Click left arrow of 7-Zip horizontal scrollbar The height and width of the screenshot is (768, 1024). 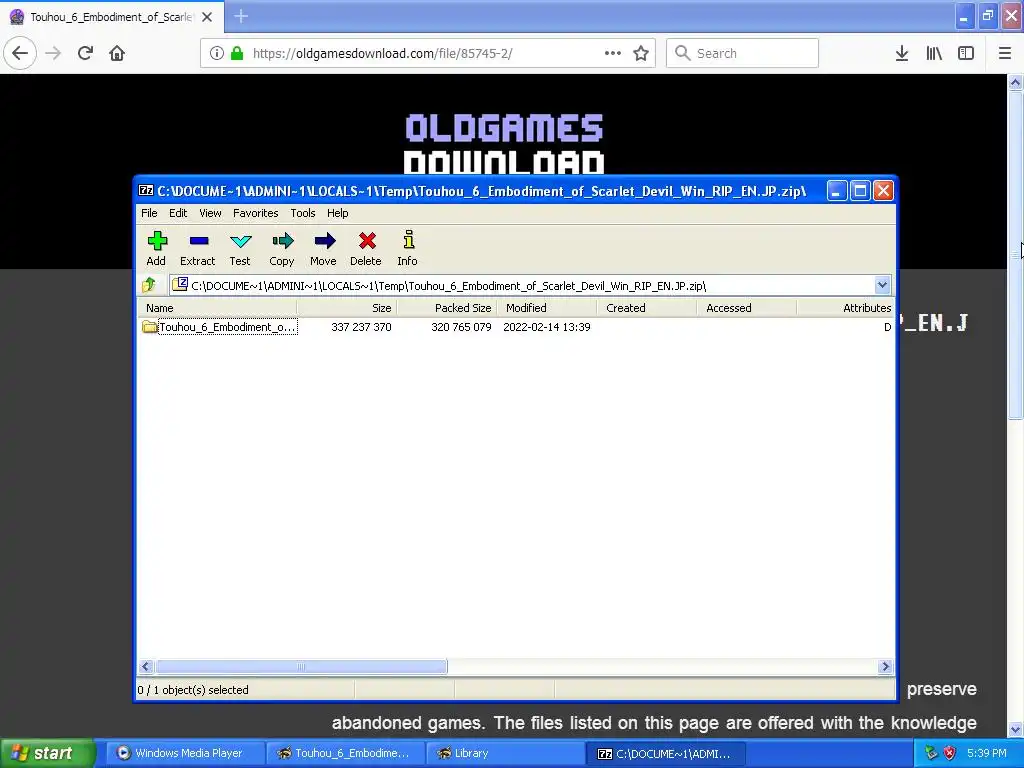[146, 667]
